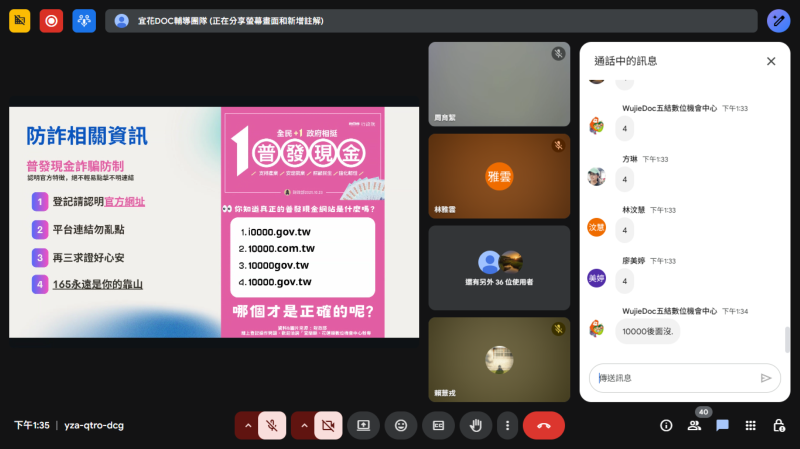
Task: Click 汶慧 orange avatar in chat
Action: (x=596, y=227)
